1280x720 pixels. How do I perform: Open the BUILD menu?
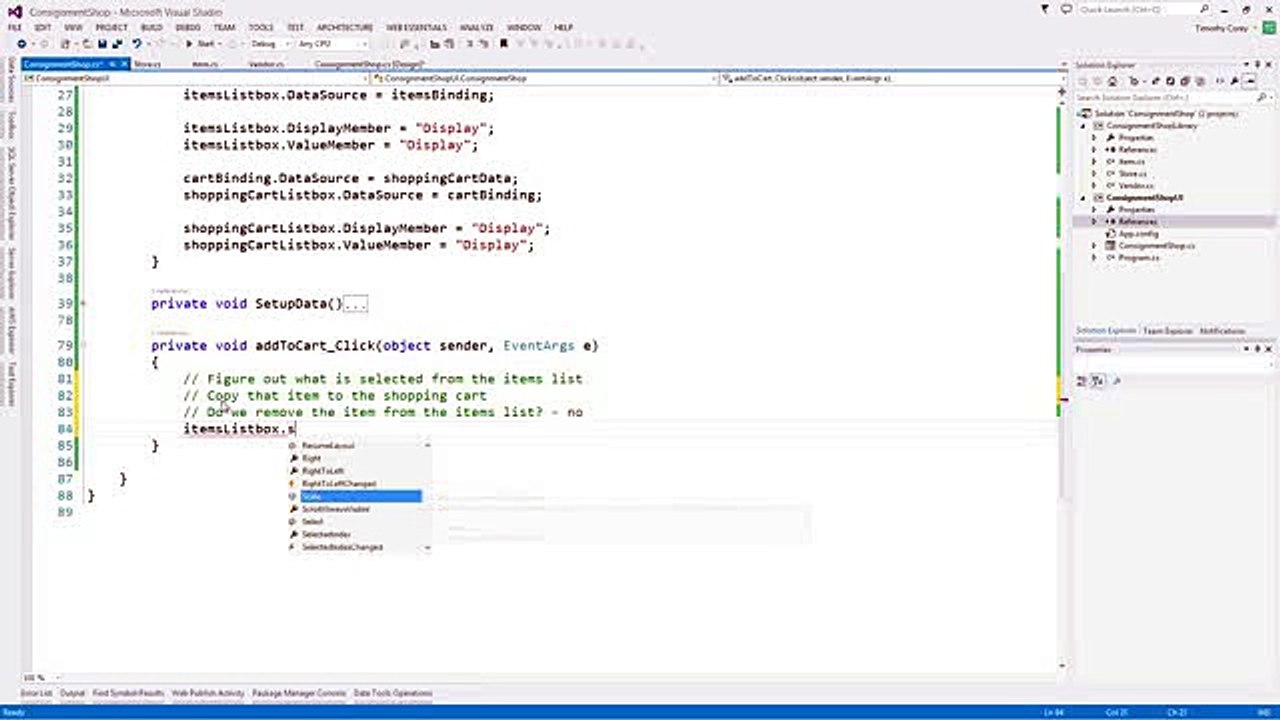pyautogui.click(x=151, y=28)
